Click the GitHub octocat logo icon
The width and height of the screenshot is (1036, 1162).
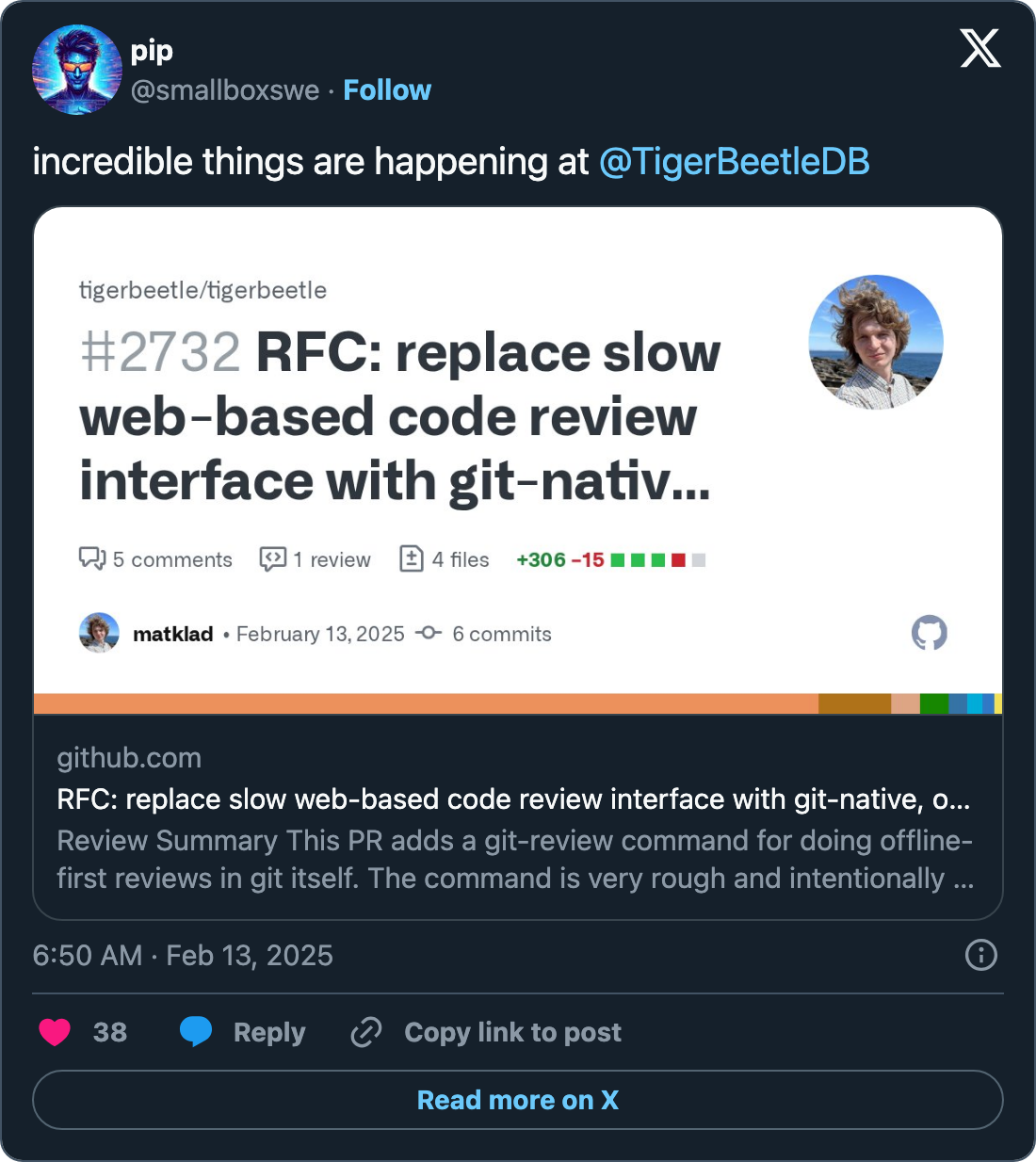[929, 633]
